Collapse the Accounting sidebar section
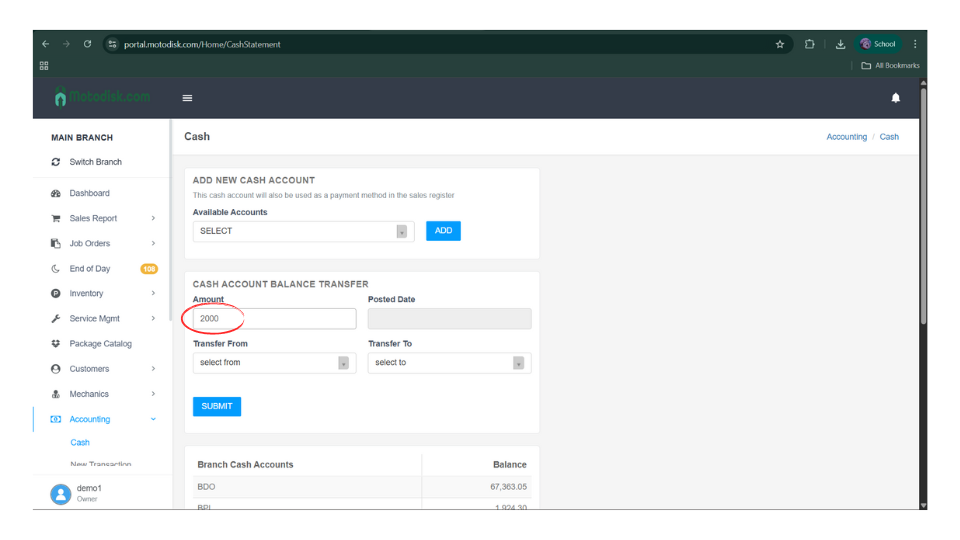The image size is (960, 540). pos(152,419)
